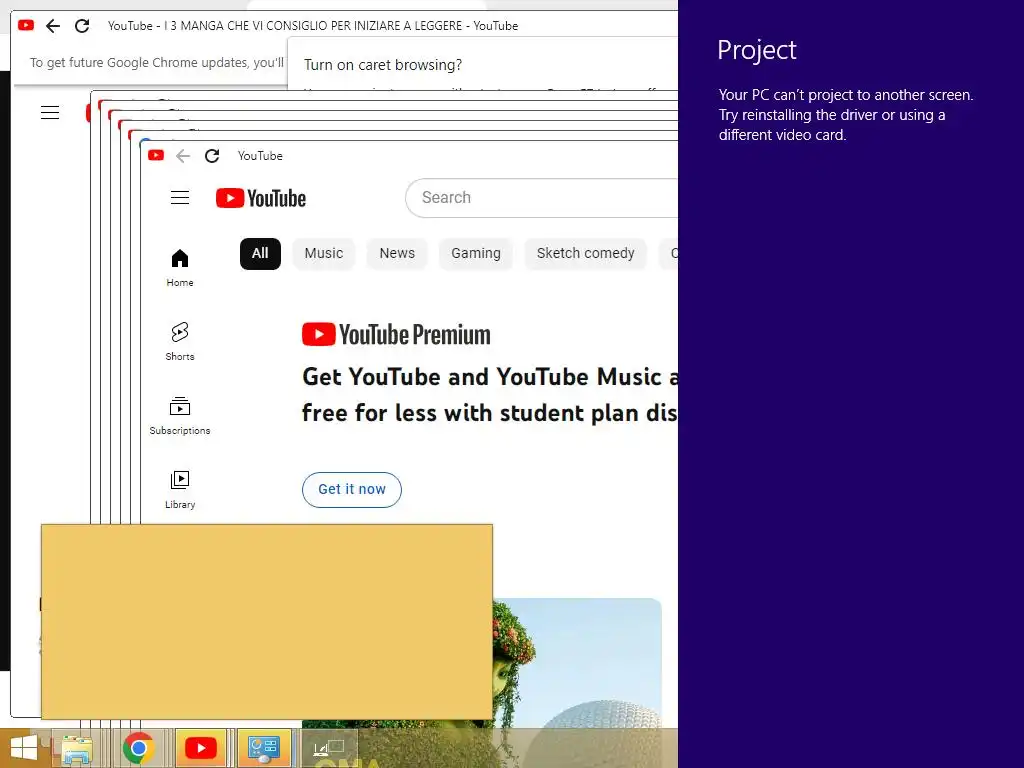Click the YouTube Premium logo banner
Viewport: 1024px width, 768px height.
[396, 334]
